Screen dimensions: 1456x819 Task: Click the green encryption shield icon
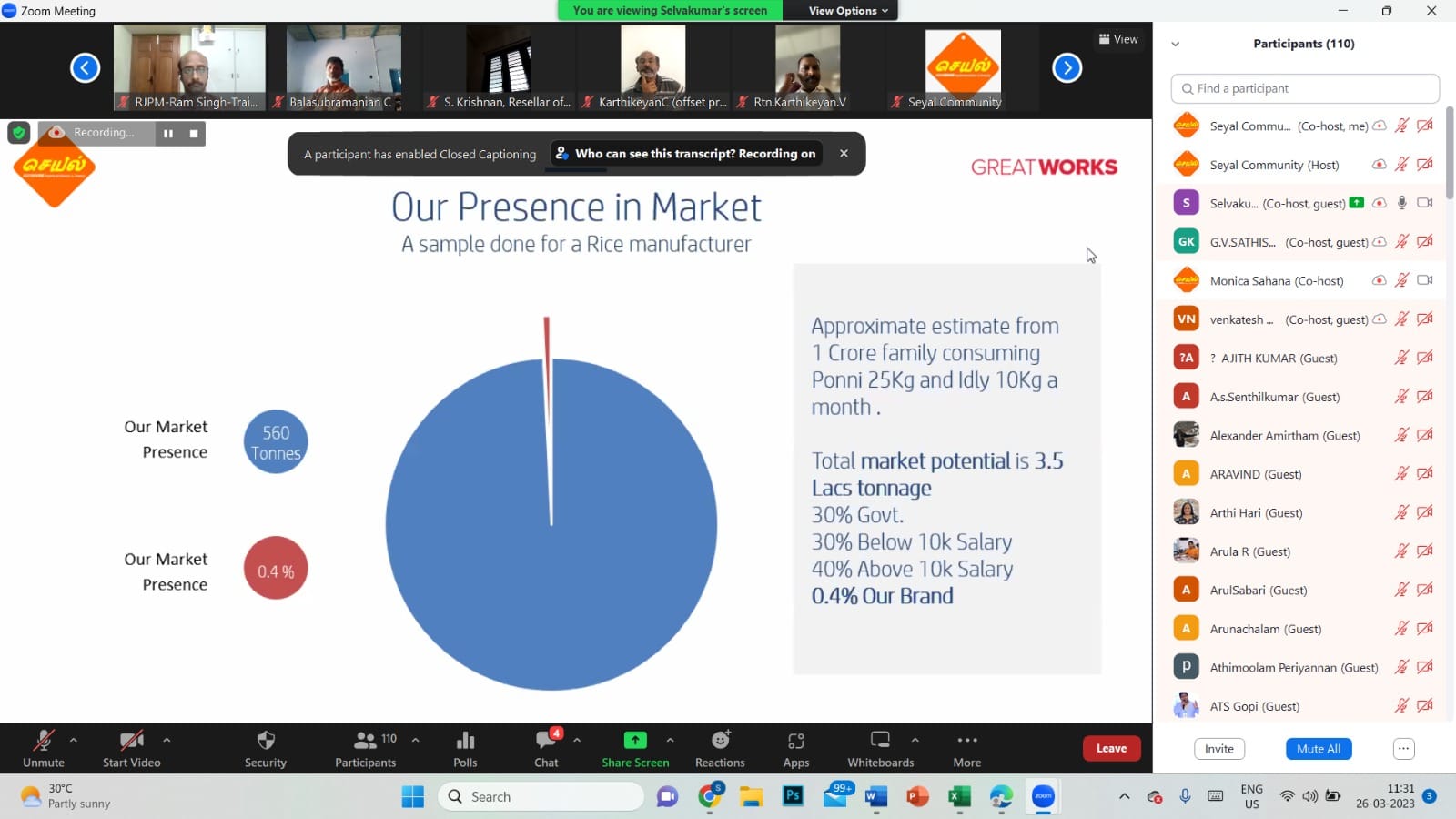pyautogui.click(x=18, y=133)
